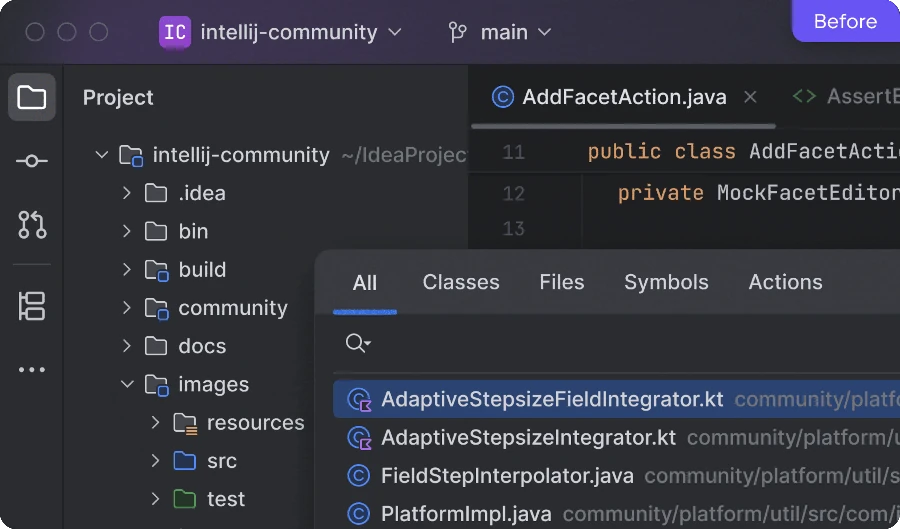Collapse the images folder

(127, 384)
